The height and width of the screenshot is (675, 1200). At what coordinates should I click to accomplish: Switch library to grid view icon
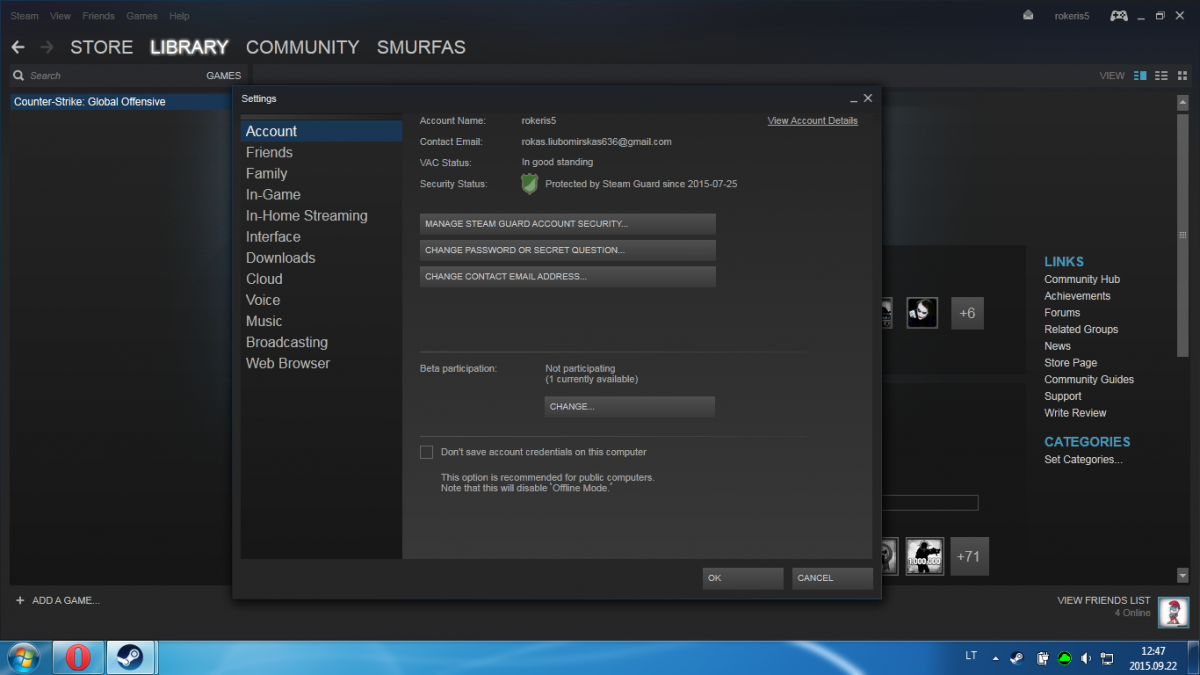(1183, 75)
